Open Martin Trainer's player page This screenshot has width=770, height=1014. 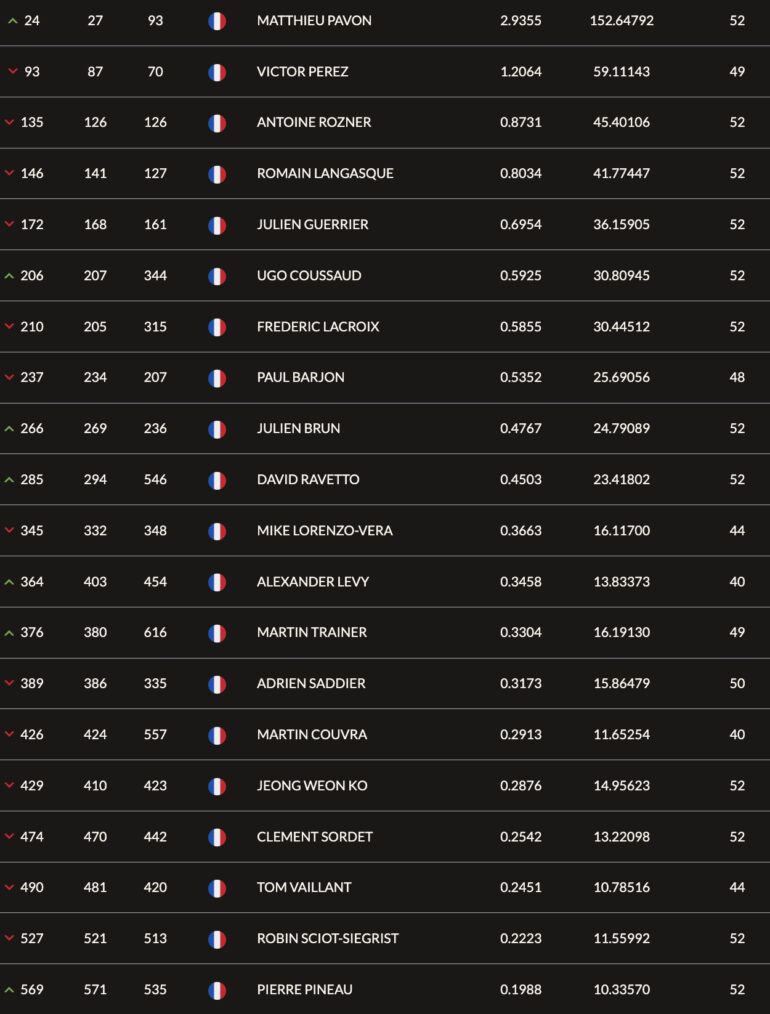click(x=312, y=632)
